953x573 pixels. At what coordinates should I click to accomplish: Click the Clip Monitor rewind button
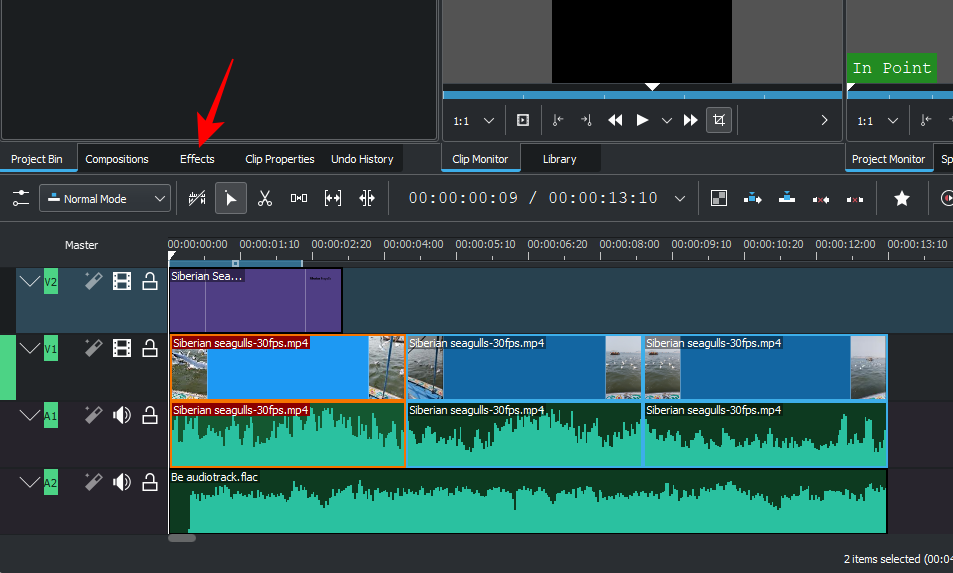[x=615, y=120]
